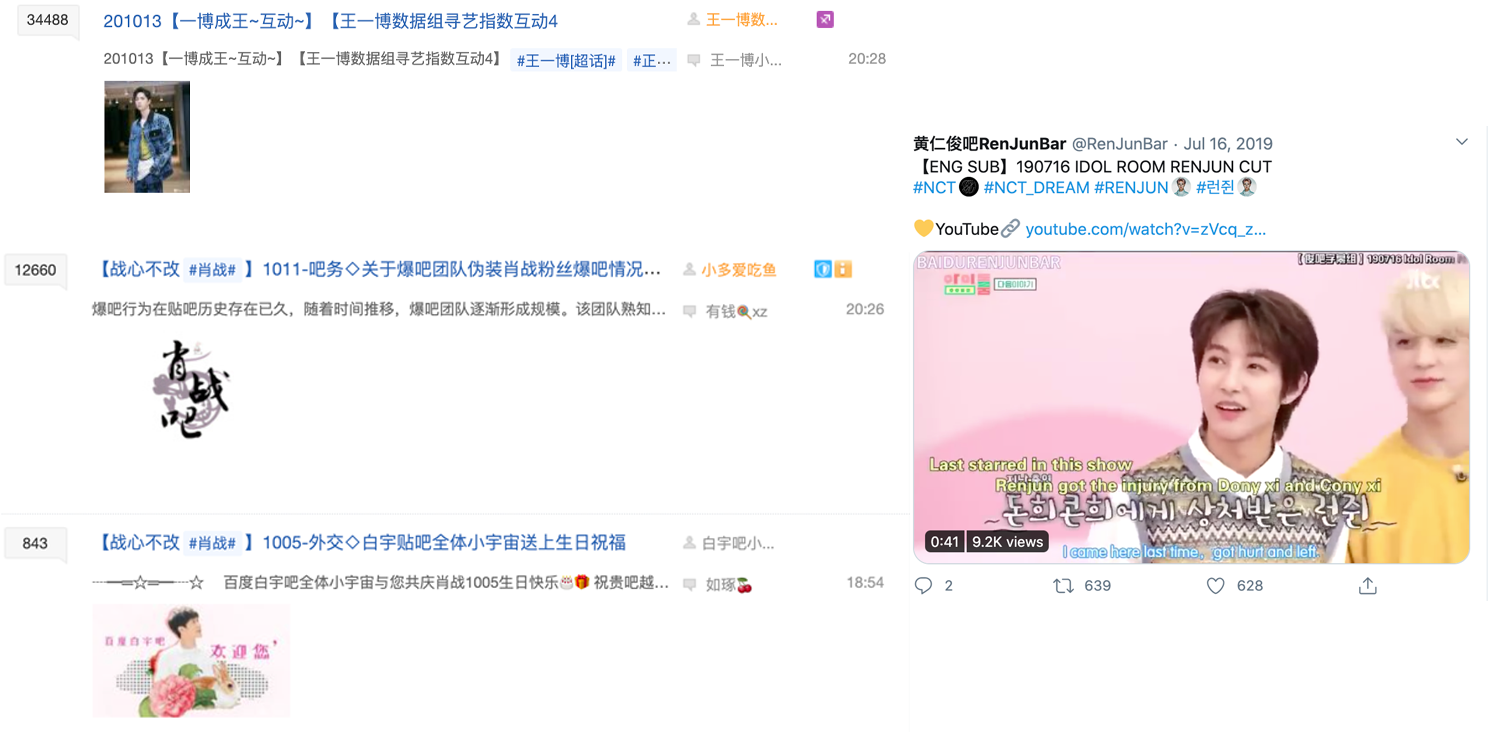Open the denim jacket photo thumbnail
Viewport: 1491px width, 732px height.
pos(147,137)
